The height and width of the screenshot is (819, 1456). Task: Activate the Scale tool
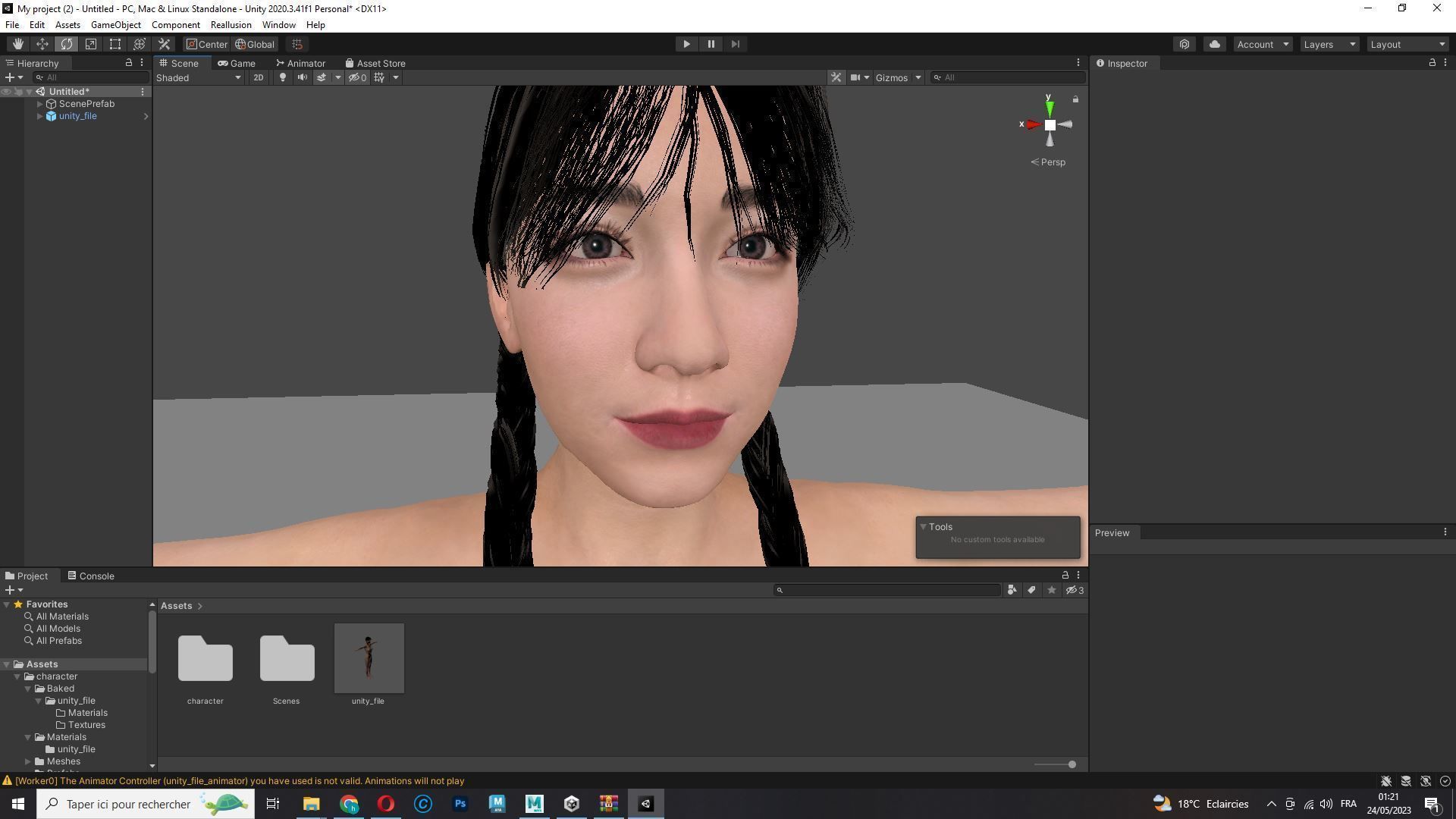[x=91, y=44]
